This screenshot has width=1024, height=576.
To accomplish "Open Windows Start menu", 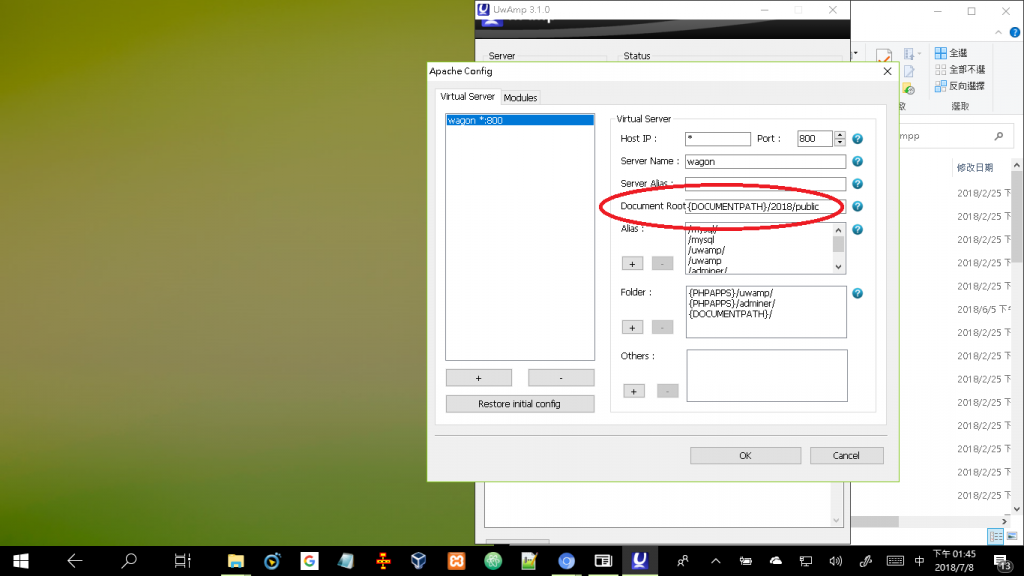I will tap(21, 561).
